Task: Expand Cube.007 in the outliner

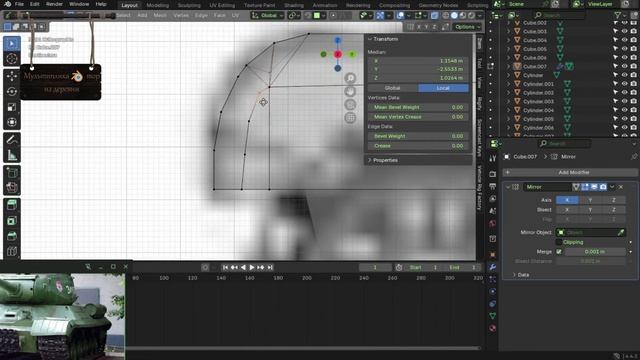Action: point(509,66)
